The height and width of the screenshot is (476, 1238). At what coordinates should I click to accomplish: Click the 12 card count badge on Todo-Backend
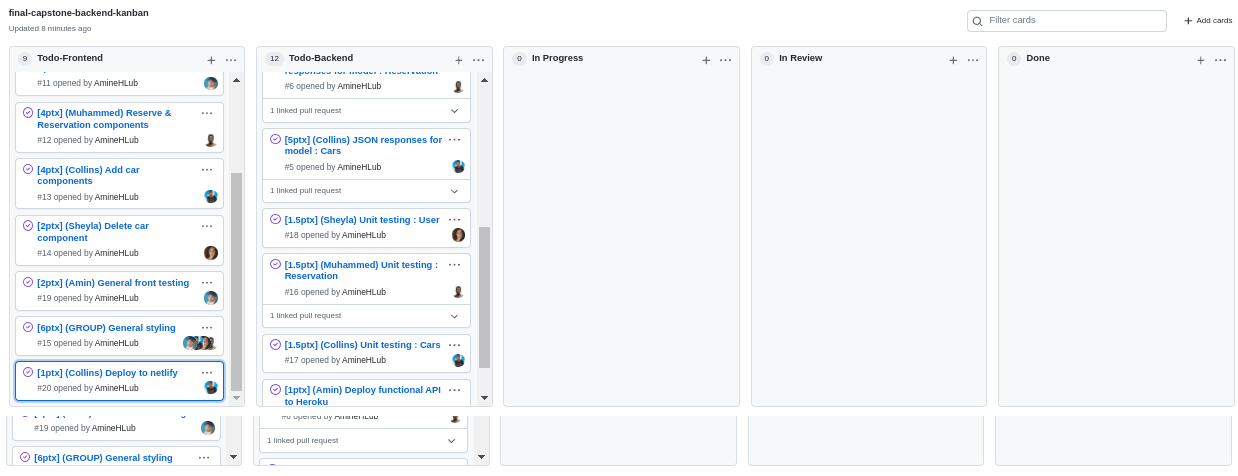[x=274, y=59]
